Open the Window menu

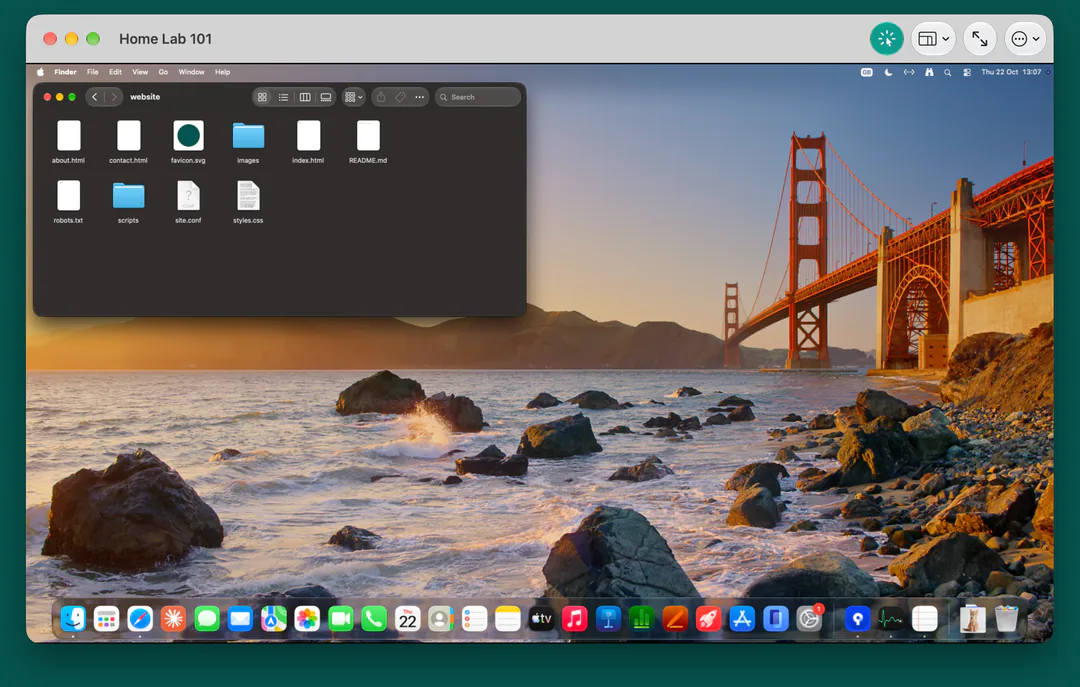coord(191,72)
